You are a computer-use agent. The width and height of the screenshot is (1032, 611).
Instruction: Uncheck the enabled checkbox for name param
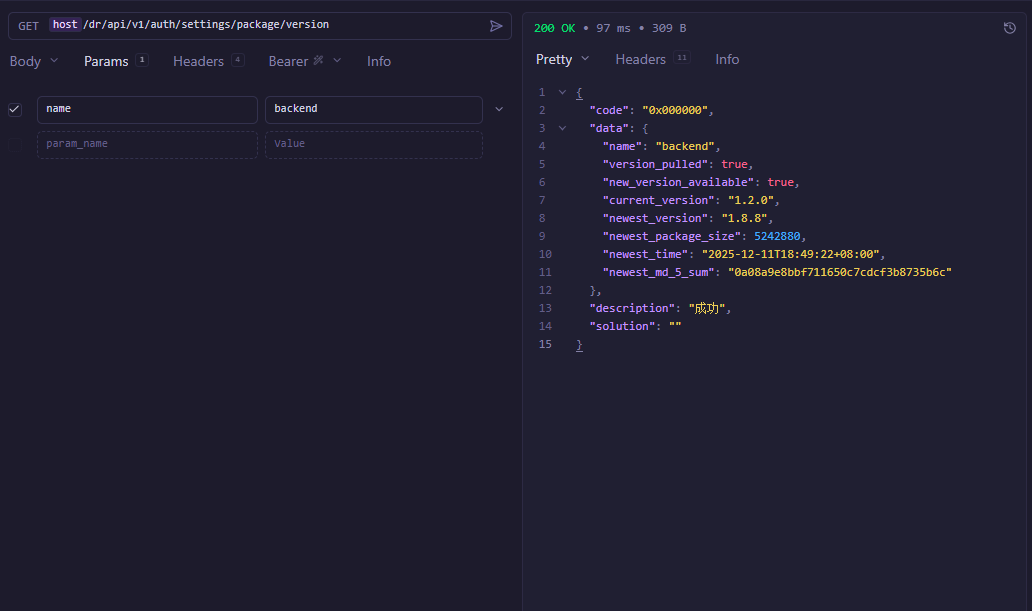pyautogui.click(x=15, y=109)
